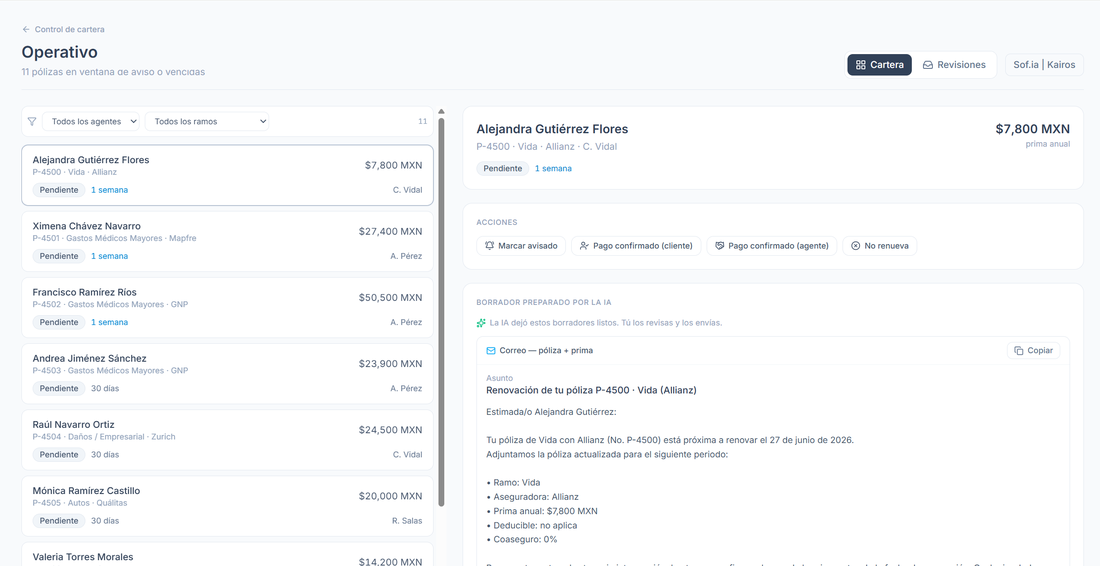Click the scrollbar up arrow

pos(441,111)
